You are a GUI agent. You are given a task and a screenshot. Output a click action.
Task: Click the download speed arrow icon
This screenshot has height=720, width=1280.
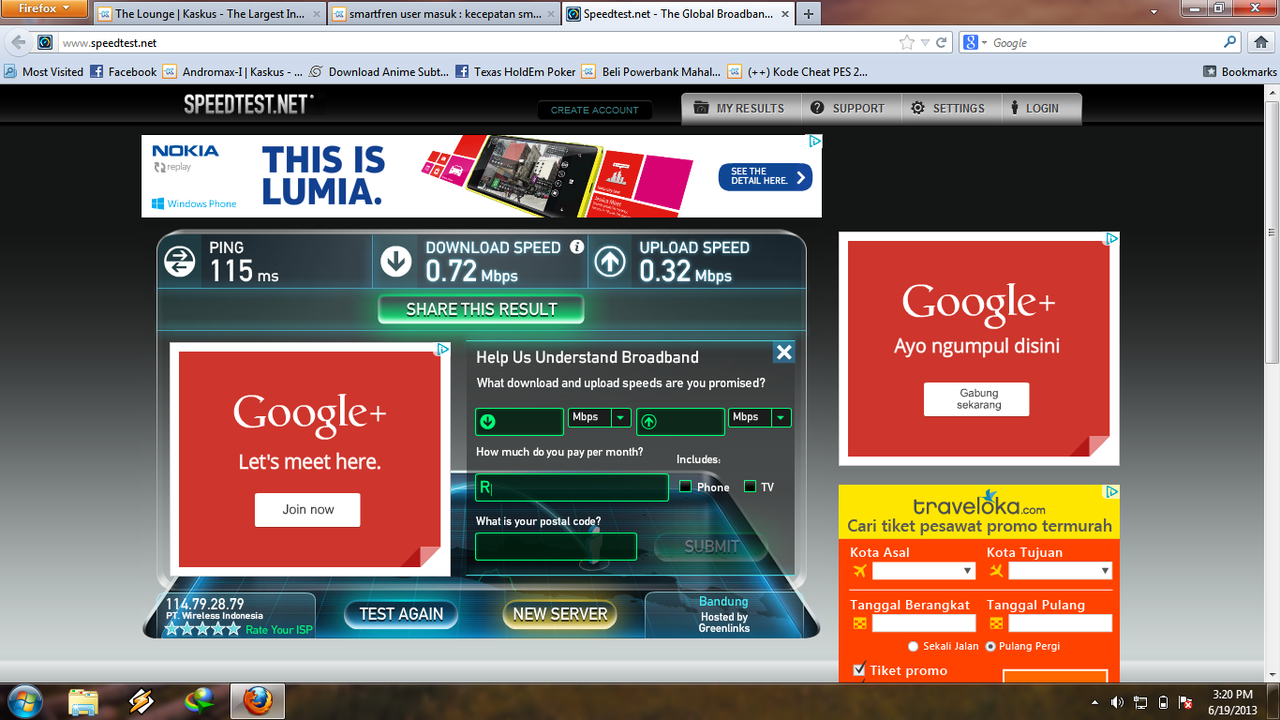pos(396,262)
